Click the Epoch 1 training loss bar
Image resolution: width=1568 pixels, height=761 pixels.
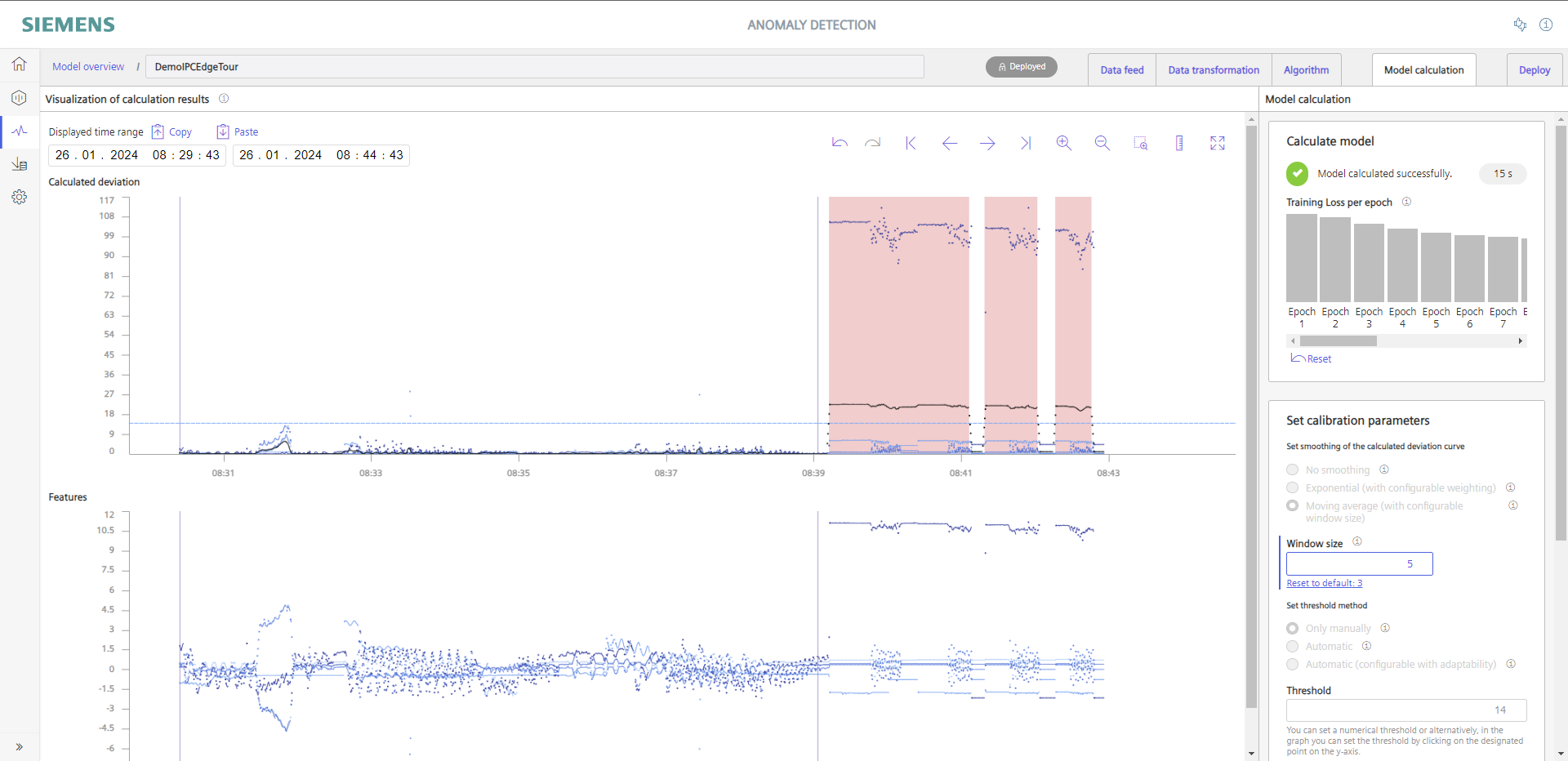pyautogui.click(x=1301, y=258)
